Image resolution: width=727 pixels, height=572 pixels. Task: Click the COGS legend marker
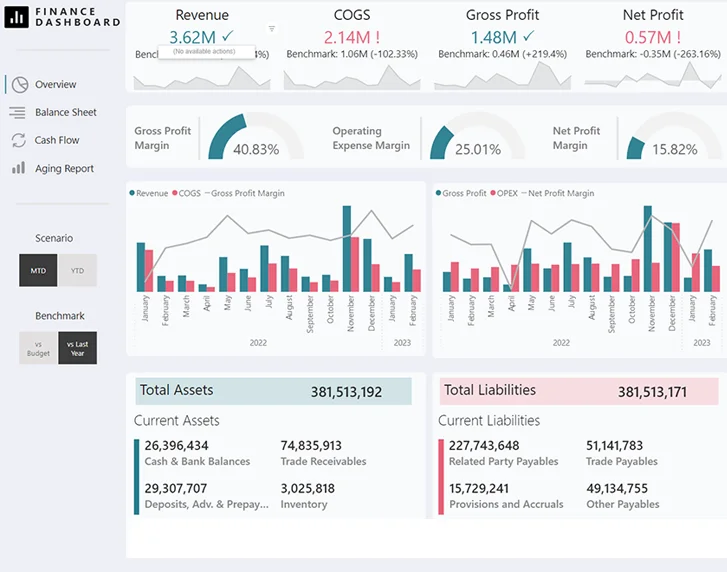[x=175, y=193]
